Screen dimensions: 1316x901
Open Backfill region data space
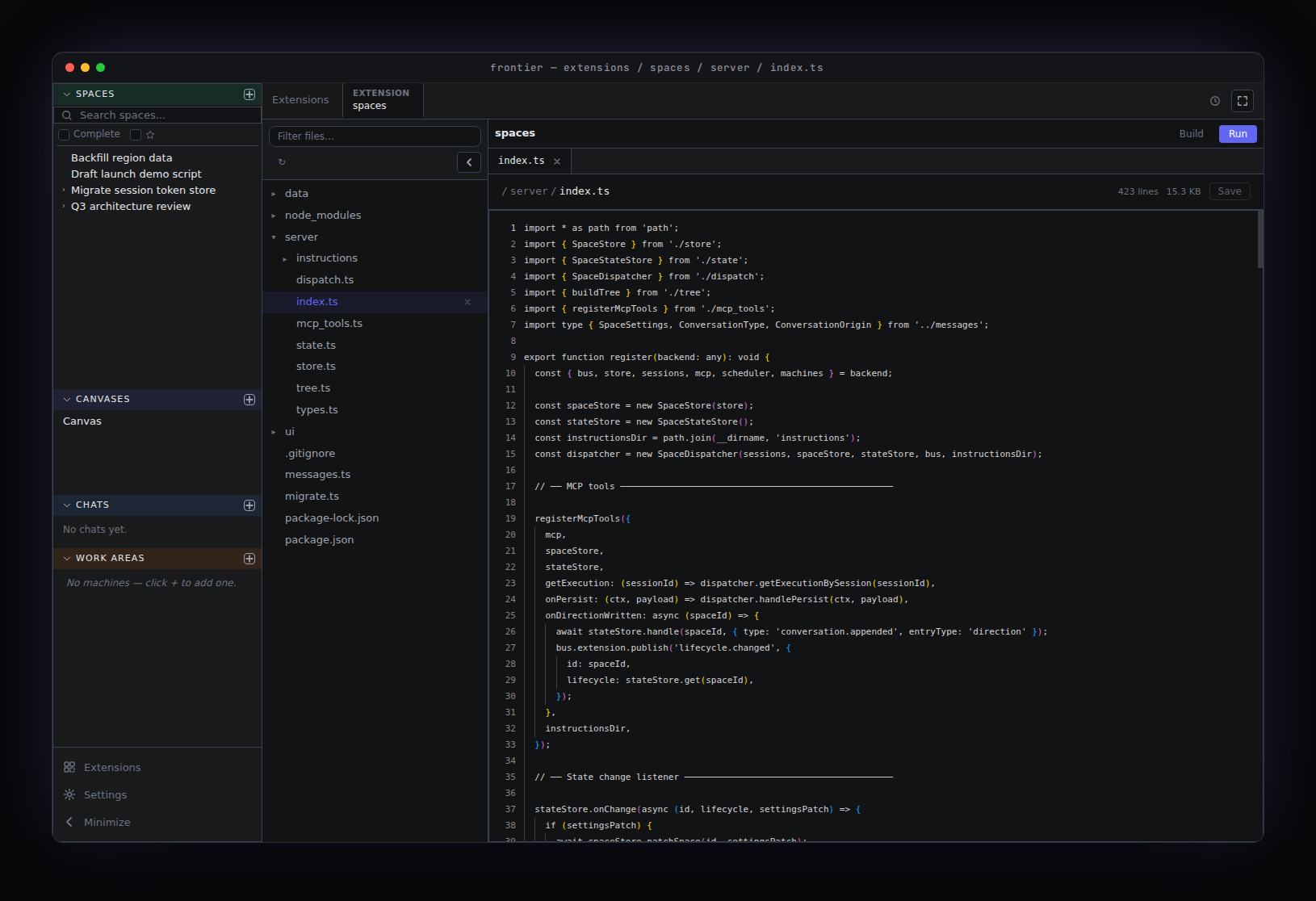click(121, 158)
